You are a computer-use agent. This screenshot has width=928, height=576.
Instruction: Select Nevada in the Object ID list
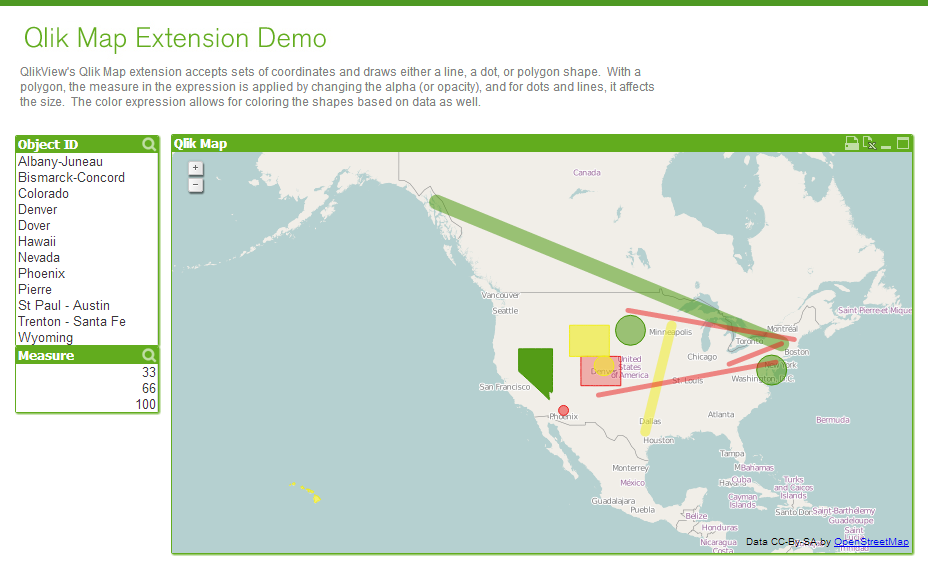pos(87,258)
